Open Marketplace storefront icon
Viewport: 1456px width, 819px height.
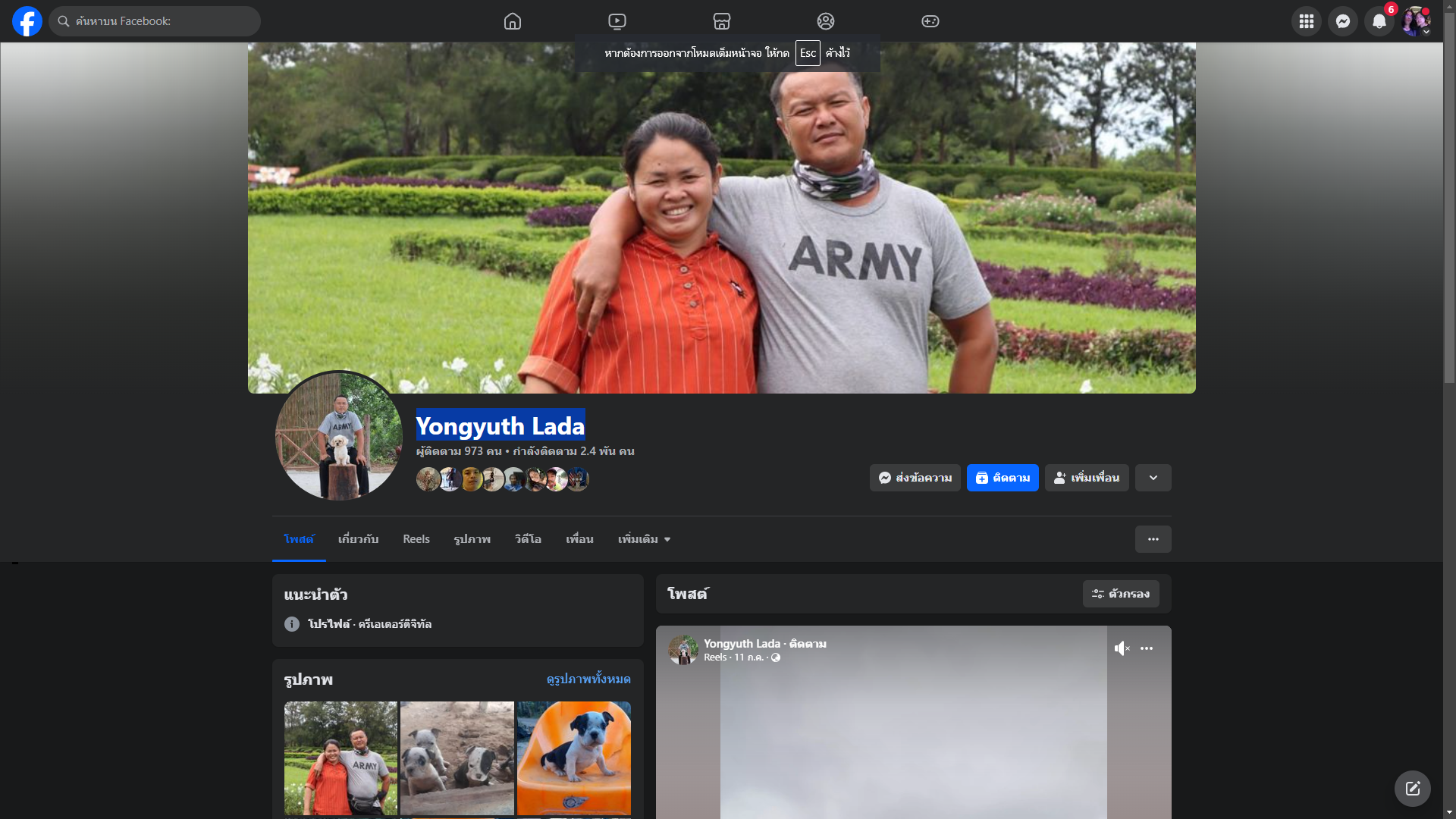coord(722,21)
